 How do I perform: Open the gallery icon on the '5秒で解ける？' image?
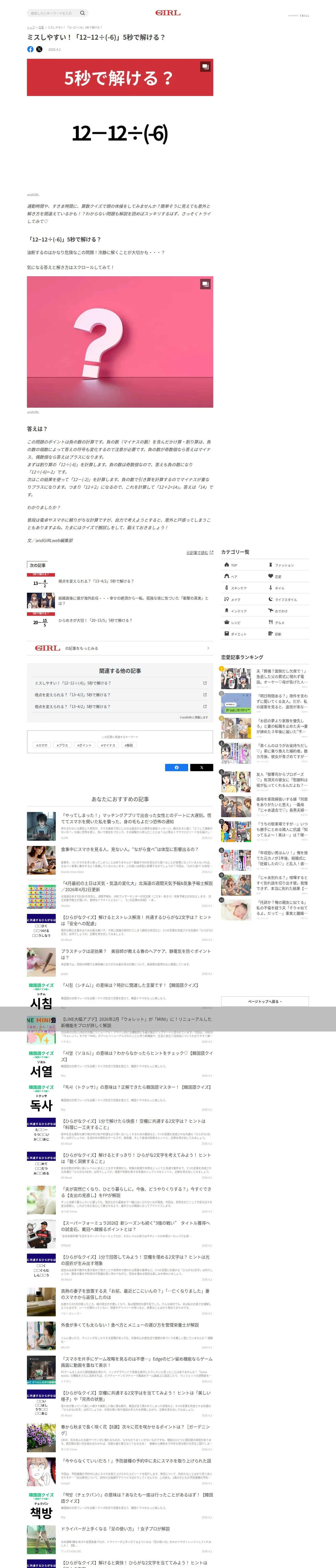[205, 66]
